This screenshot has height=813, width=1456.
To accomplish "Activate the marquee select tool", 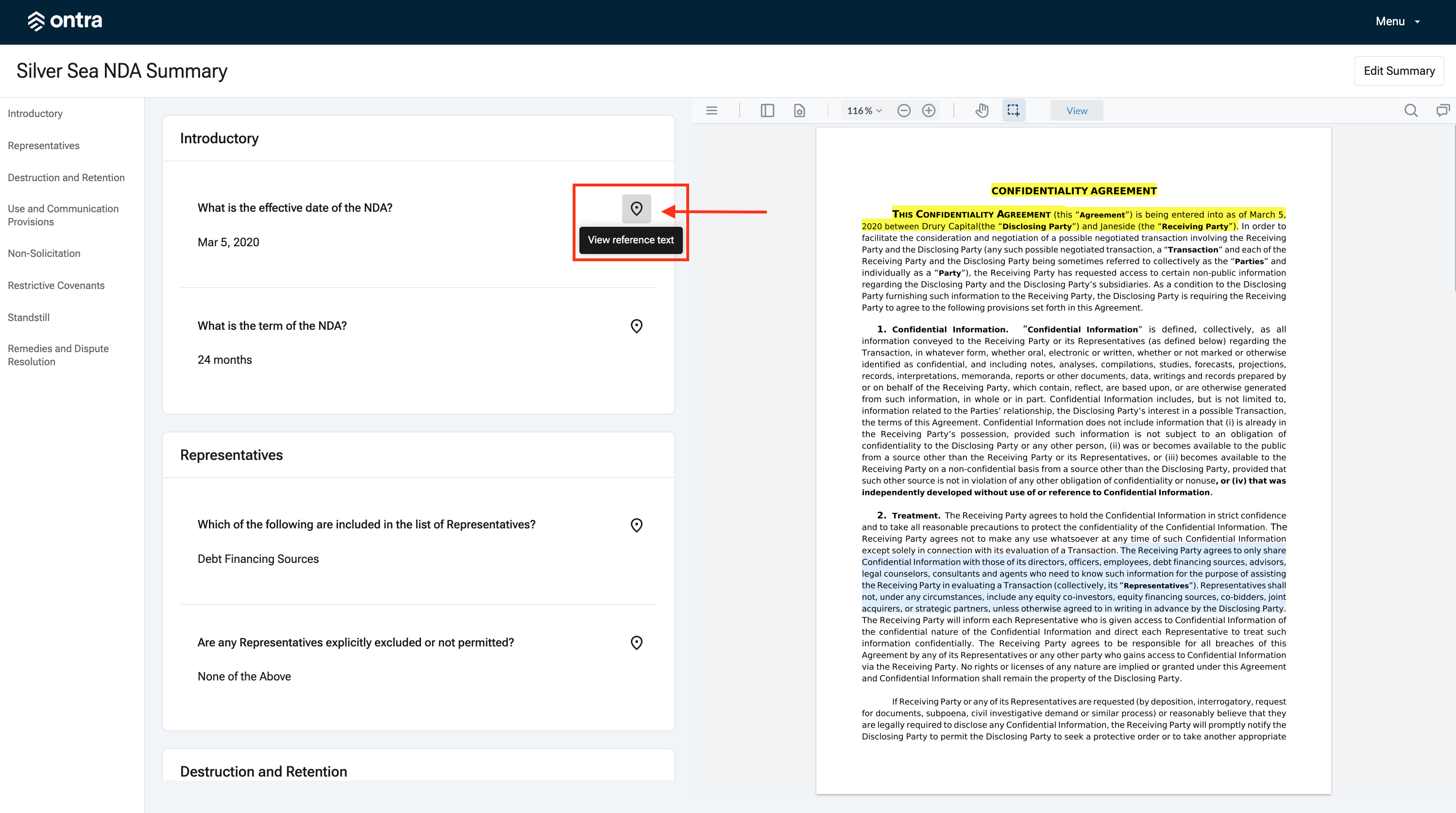I will [1014, 111].
